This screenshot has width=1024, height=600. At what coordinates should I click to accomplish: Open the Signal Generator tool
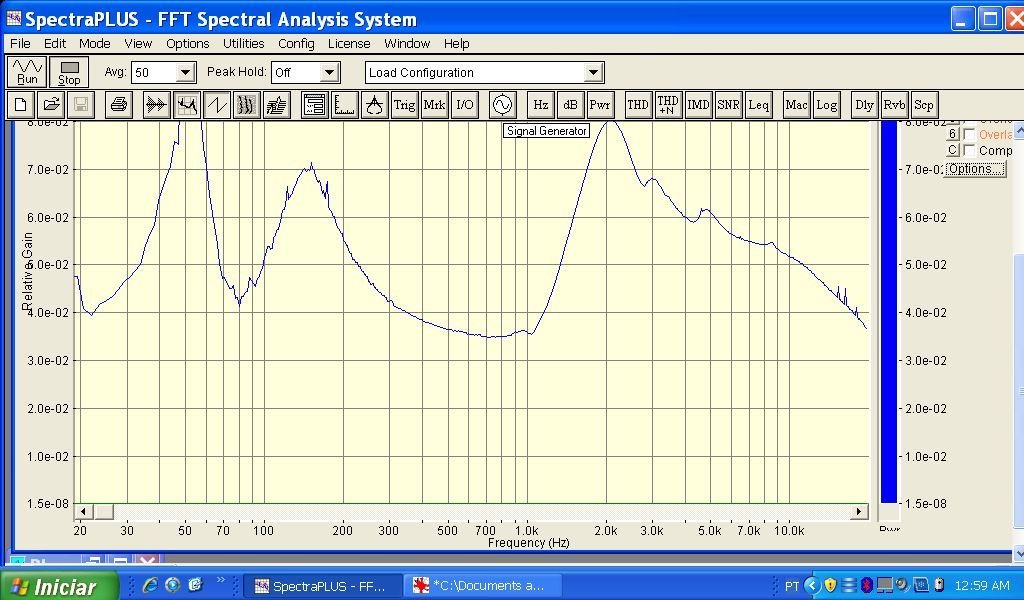tap(502, 105)
